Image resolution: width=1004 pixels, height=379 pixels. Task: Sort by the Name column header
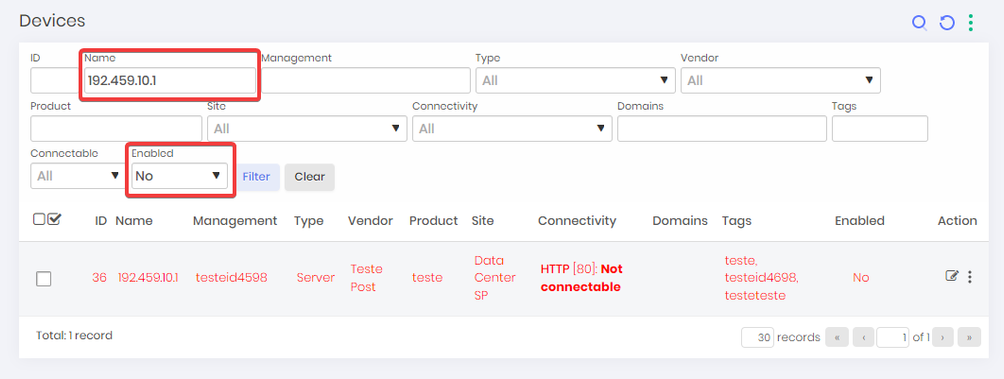pyautogui.click(x=134, y=221)
